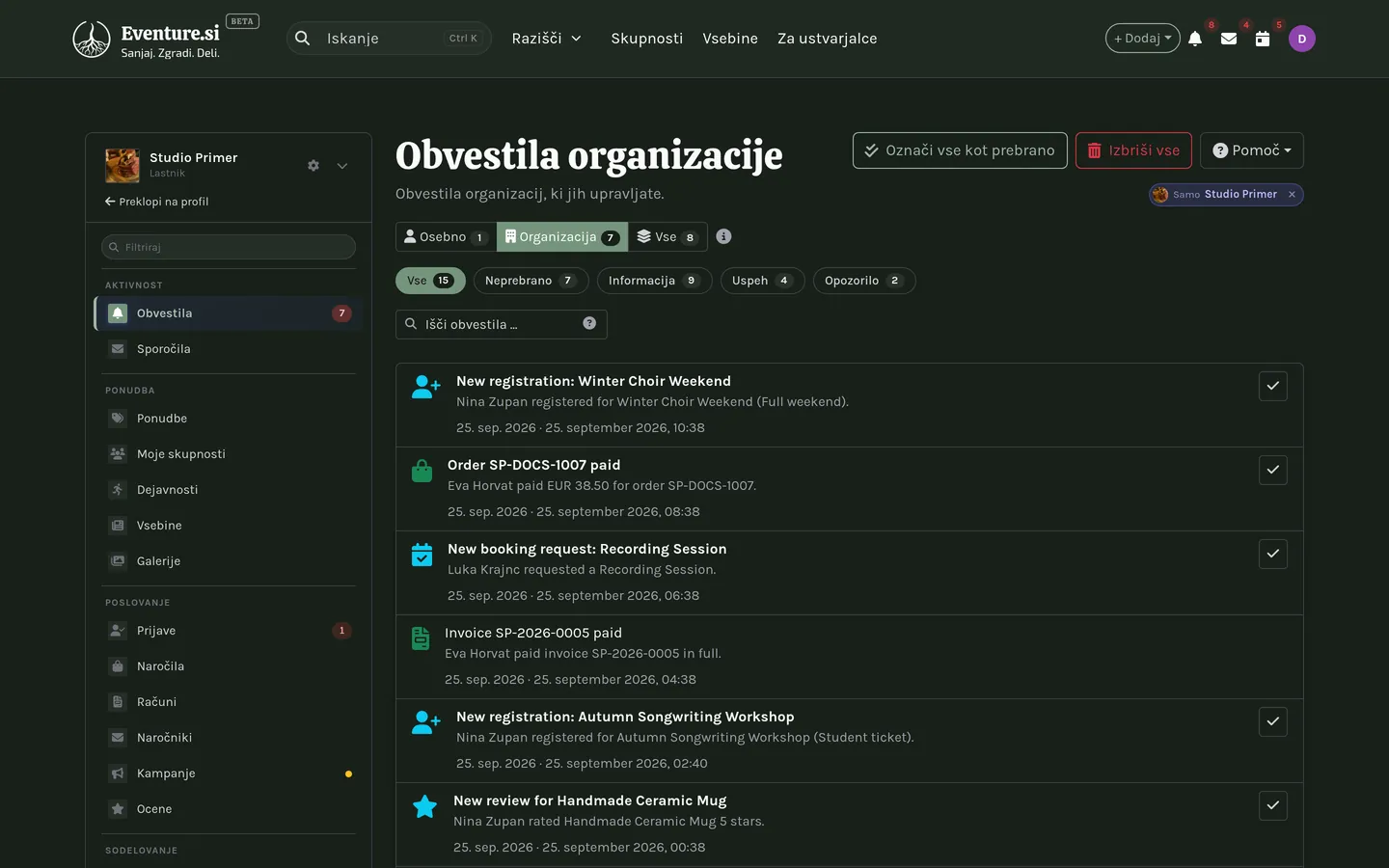Click star icon of Handmade Ceramic Mug review
This screenshot has height=868, width=1389.
coord(424,806)
